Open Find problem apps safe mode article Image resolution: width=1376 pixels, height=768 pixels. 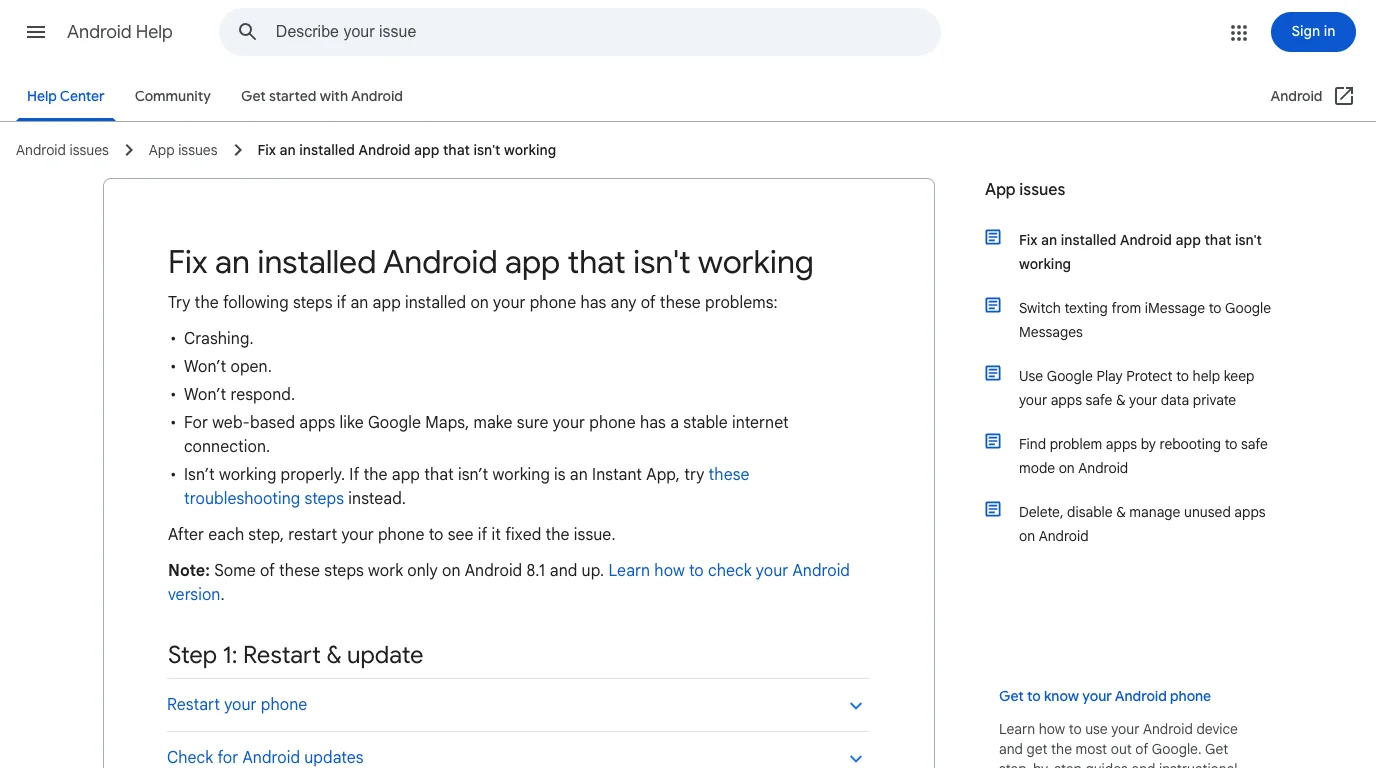coord(1143,456)
